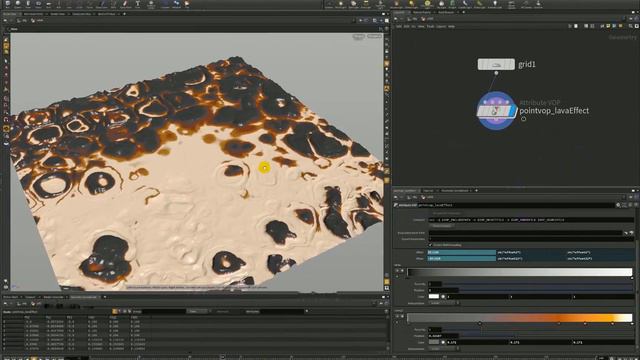Click the first ramp Position field

click(444, 290)
